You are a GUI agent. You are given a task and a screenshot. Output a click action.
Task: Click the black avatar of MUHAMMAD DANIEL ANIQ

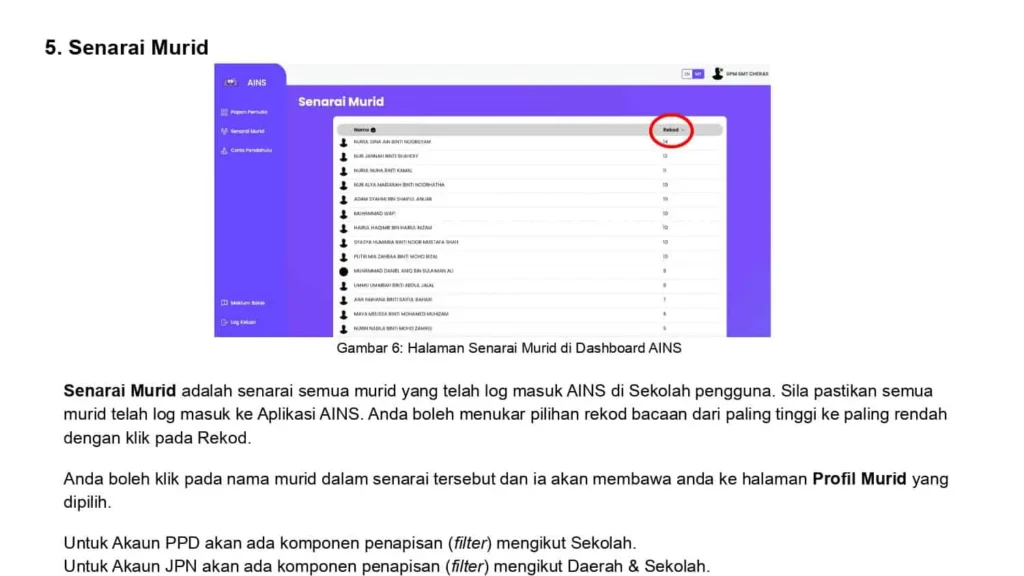tap(343, 270)
